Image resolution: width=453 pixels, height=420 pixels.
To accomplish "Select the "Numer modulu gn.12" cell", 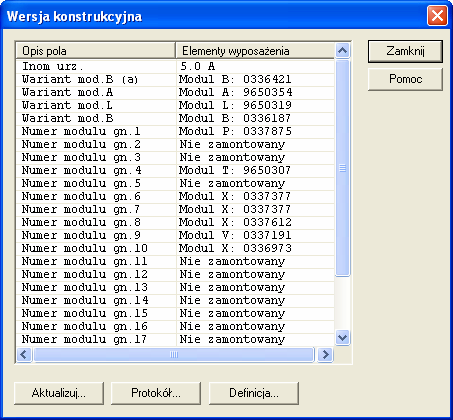I will 96,274.
